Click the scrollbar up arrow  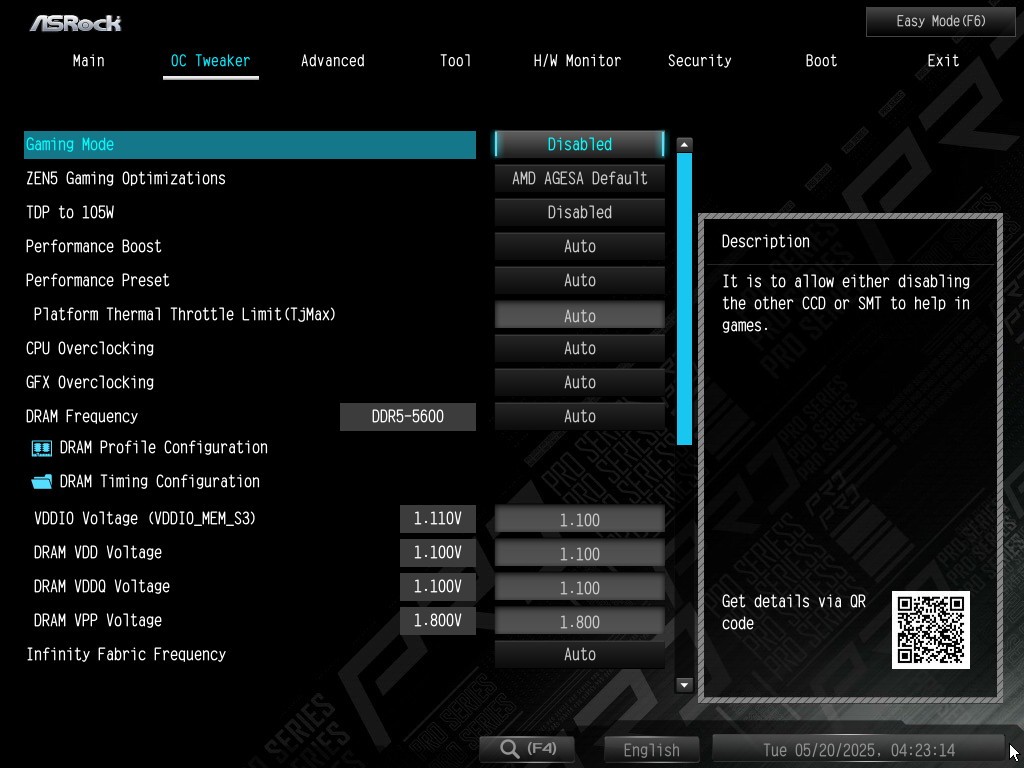click(684, 144)
